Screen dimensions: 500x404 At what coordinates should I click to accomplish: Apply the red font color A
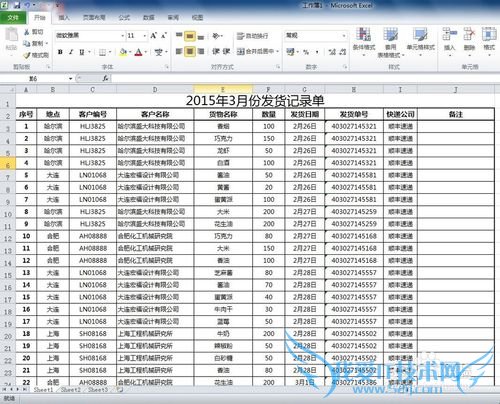[139, 52]
